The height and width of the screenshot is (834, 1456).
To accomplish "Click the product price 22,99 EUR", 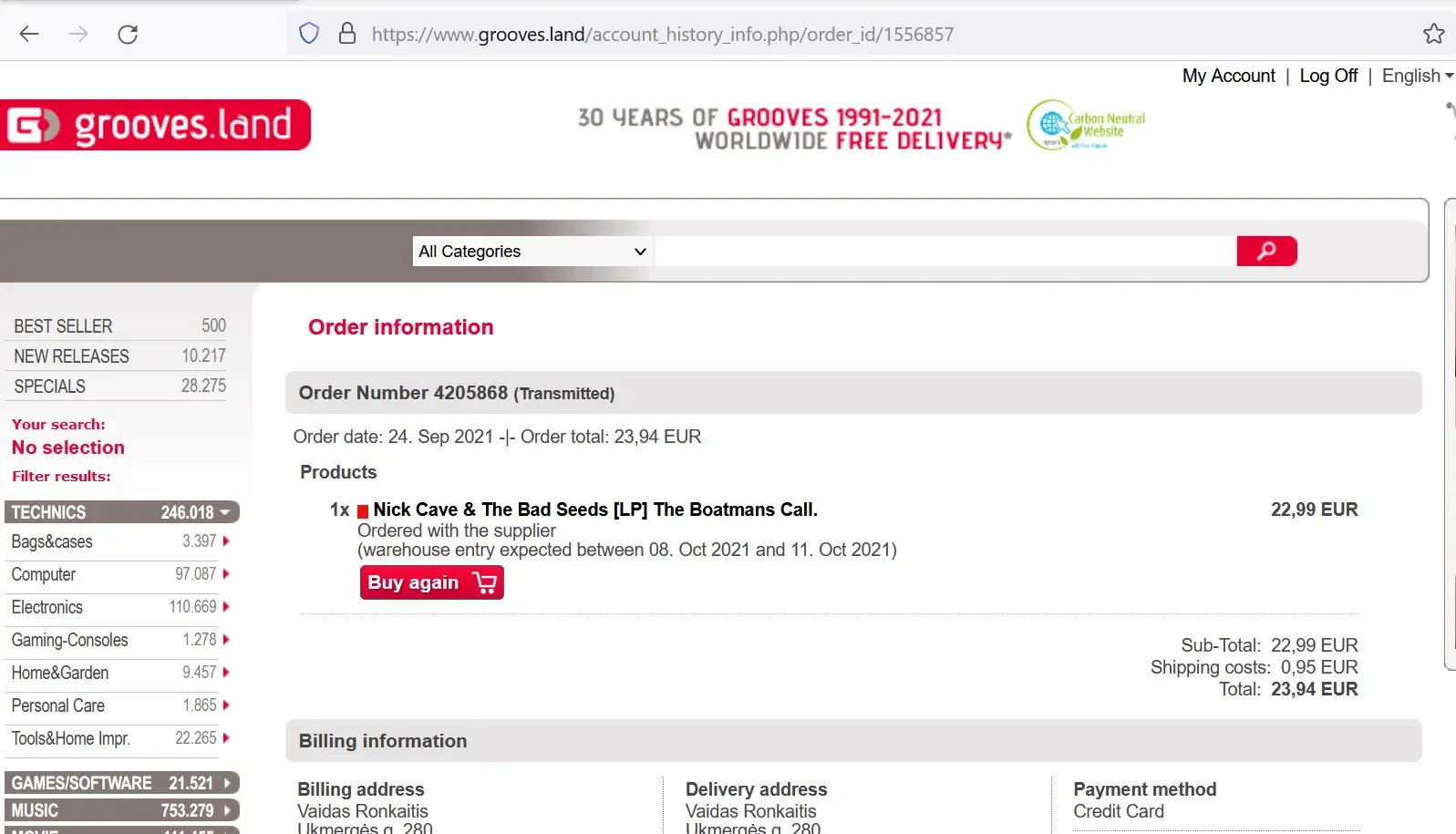I will point(1315,510).
